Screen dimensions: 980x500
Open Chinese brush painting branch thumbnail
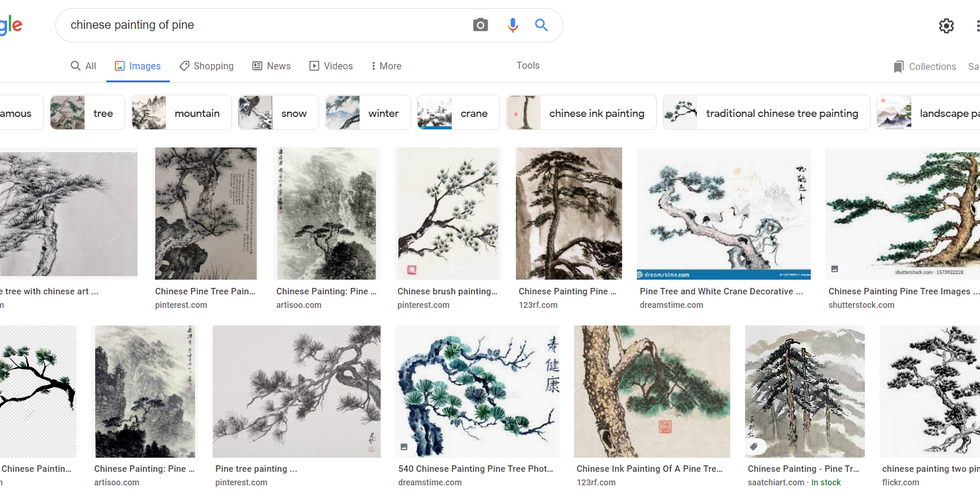448,213
